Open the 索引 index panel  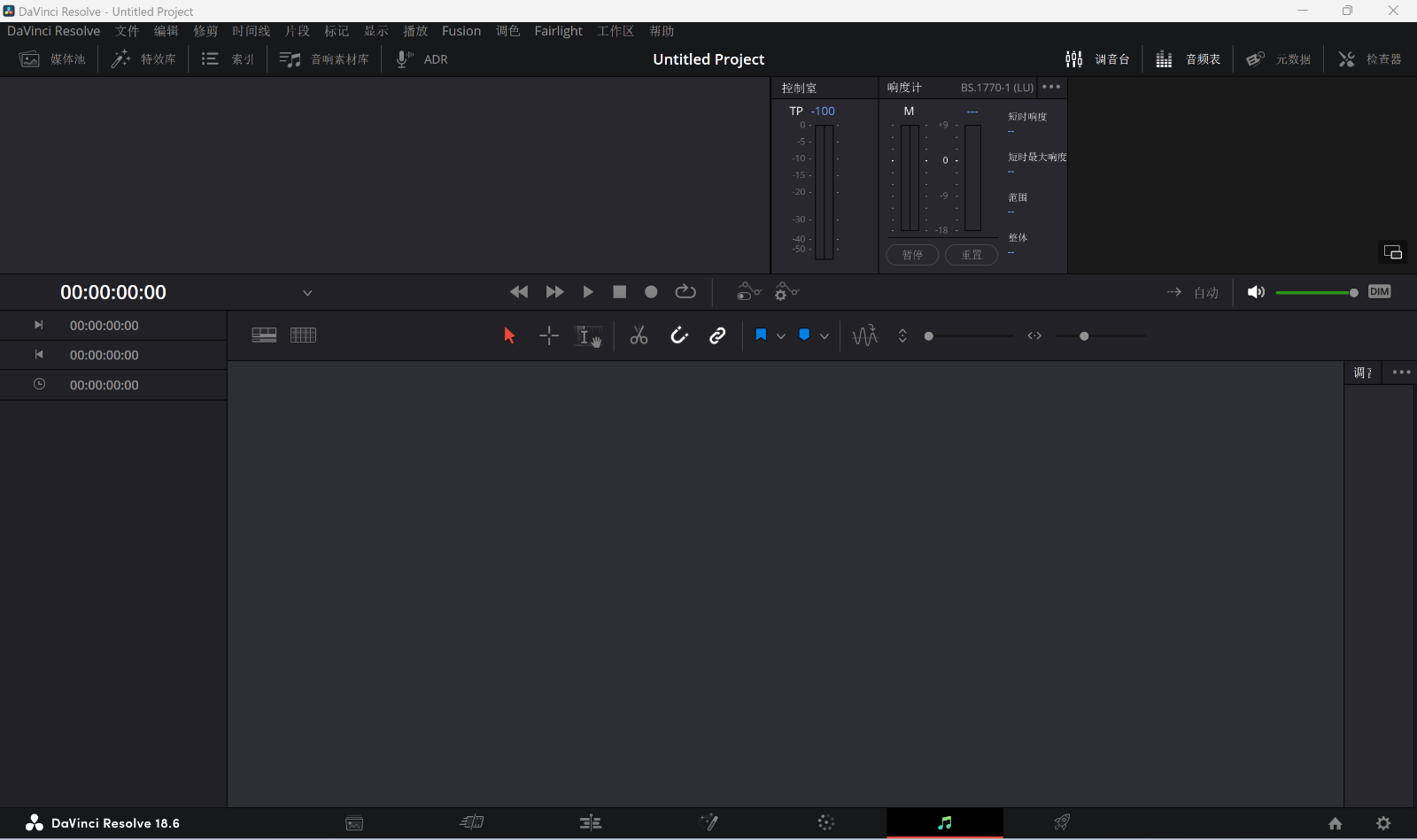pos(228,59)
